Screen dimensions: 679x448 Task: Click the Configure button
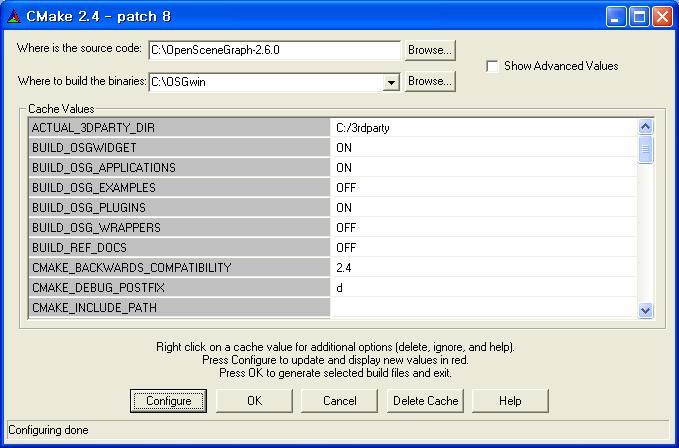tap(168, 401)
